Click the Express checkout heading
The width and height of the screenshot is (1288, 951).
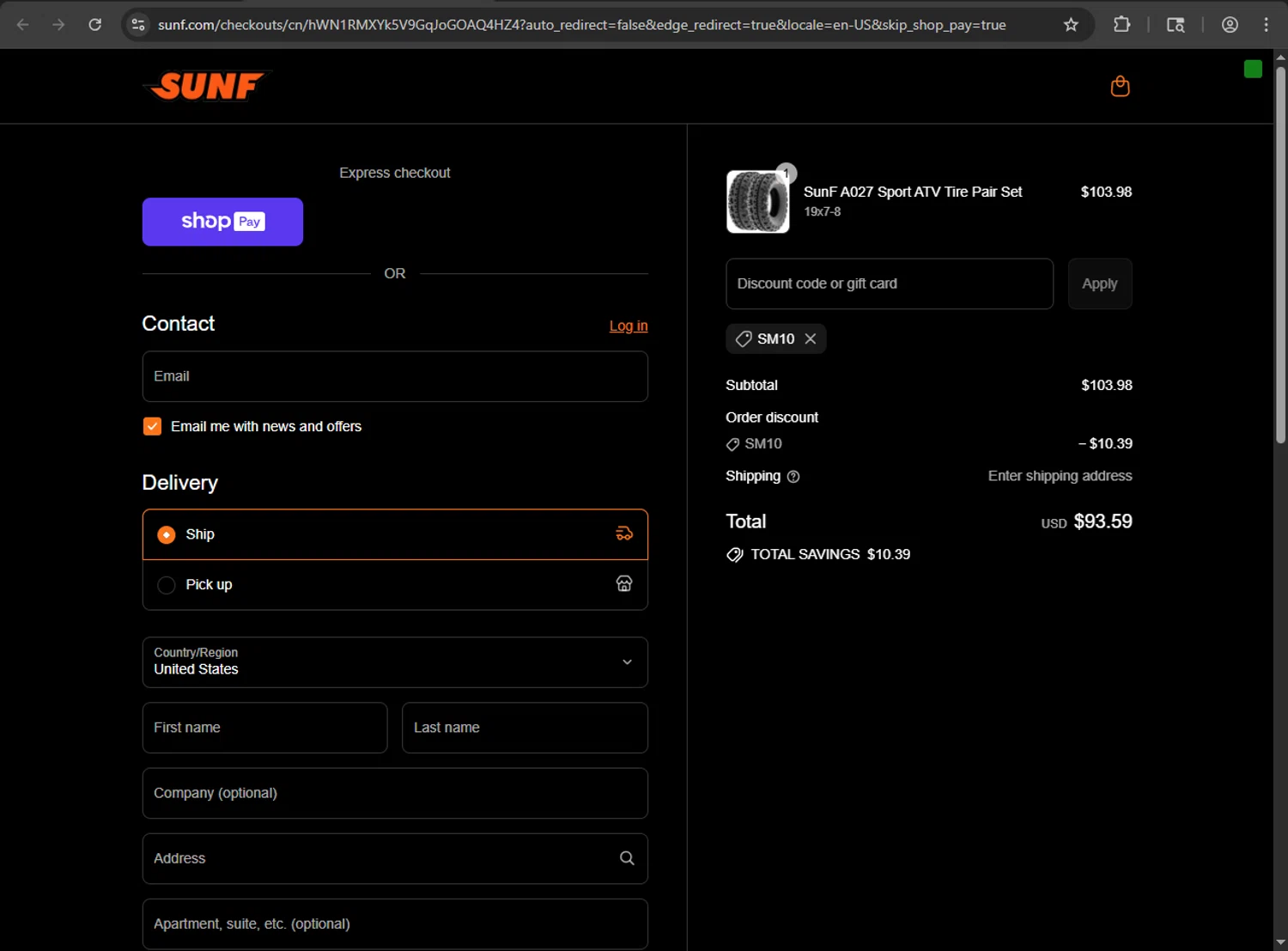pyautogui.click(x=395, y=173)
